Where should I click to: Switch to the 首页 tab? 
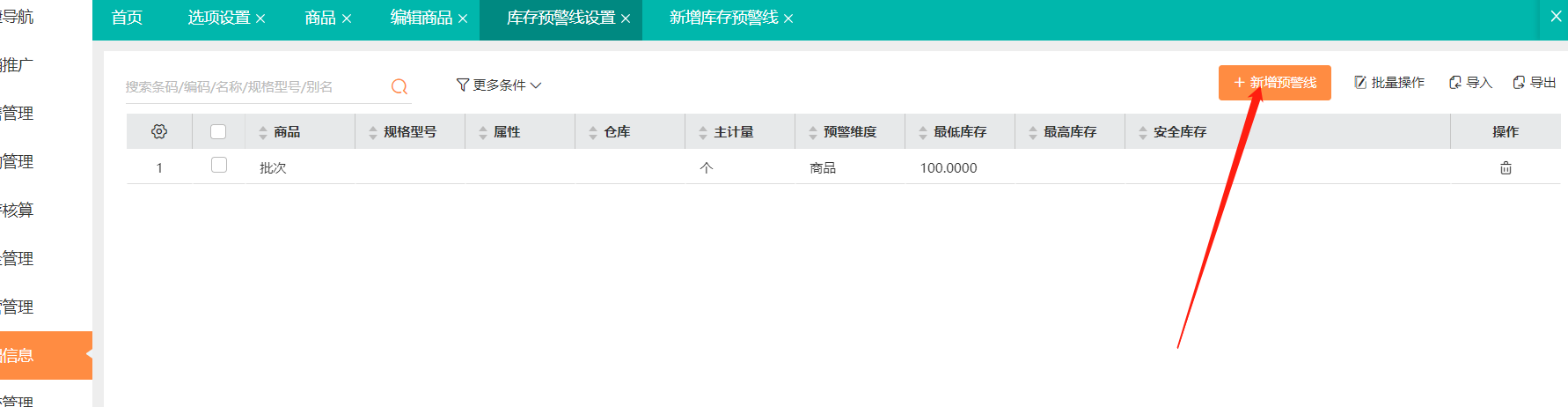[x=127, y=18]
